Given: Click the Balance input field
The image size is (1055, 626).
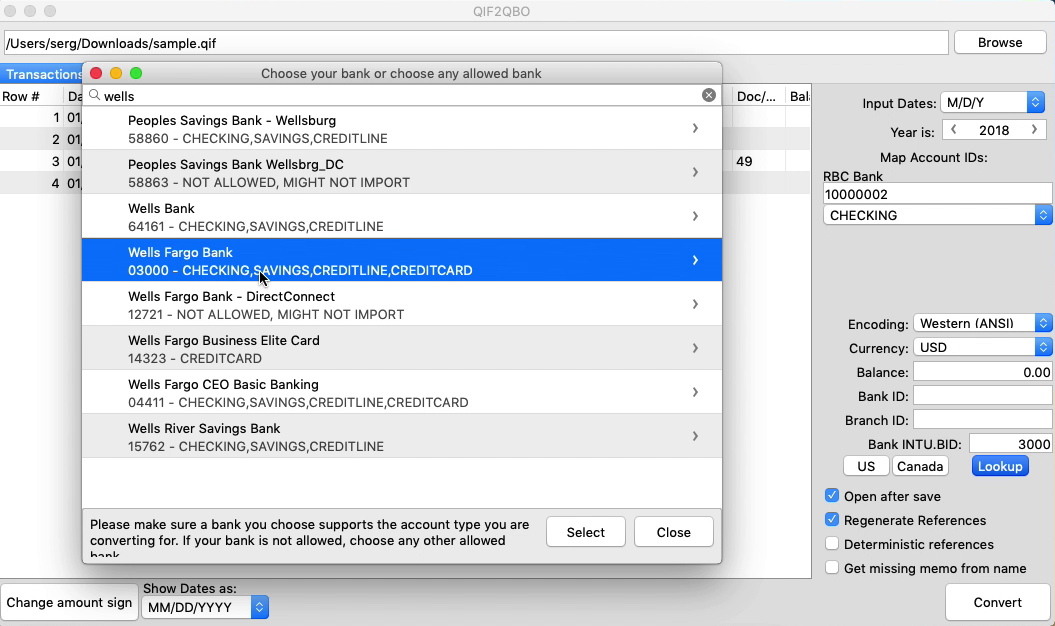Looking at the screenshot, I should [982, 372].
